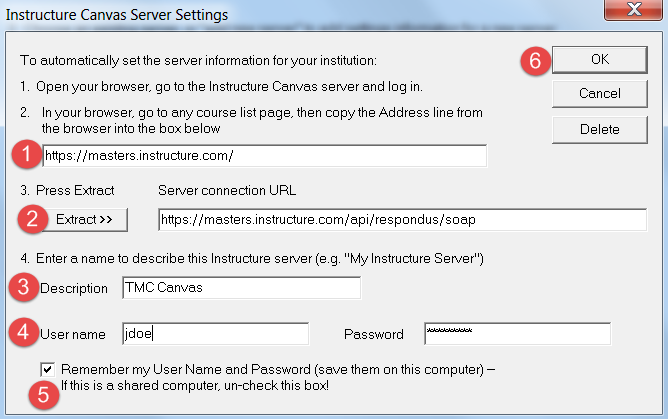
Task: Click the 'Server connection URL' label
Action: pos(227,190)
